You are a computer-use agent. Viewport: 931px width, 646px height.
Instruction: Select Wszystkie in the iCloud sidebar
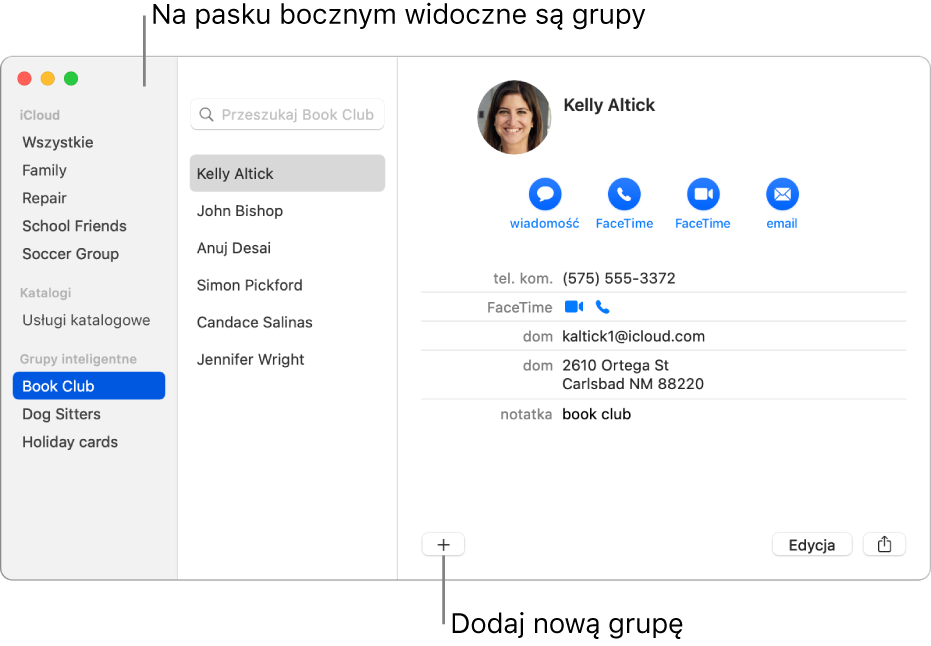click(x=58, y=142)
